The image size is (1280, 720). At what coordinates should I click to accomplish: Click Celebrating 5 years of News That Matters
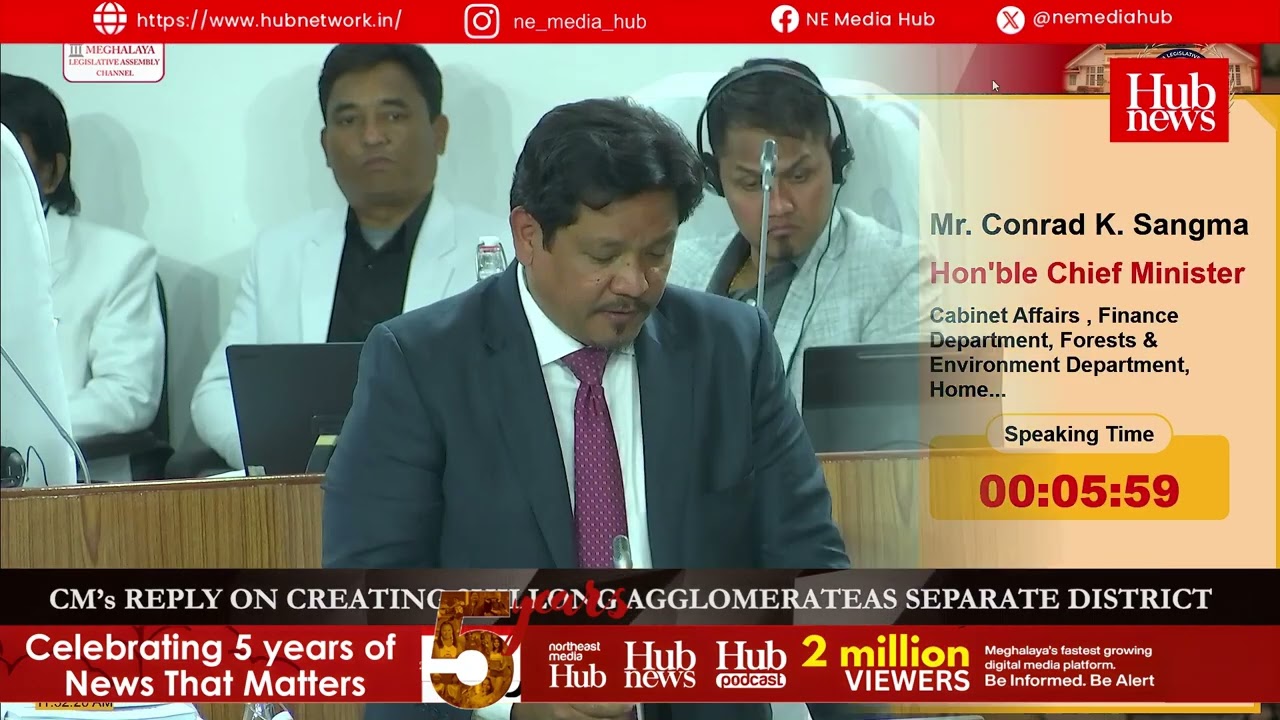211,666
